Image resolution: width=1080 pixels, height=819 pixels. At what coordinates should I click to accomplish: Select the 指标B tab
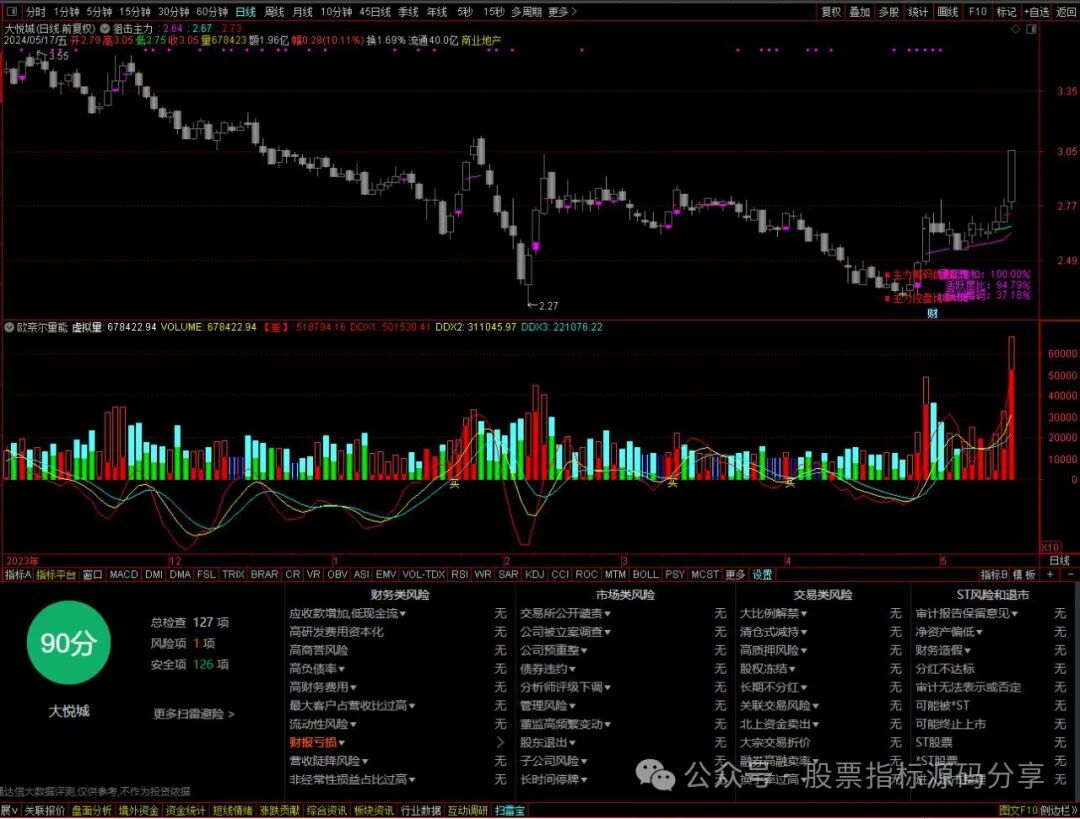(x=994, y=574)
